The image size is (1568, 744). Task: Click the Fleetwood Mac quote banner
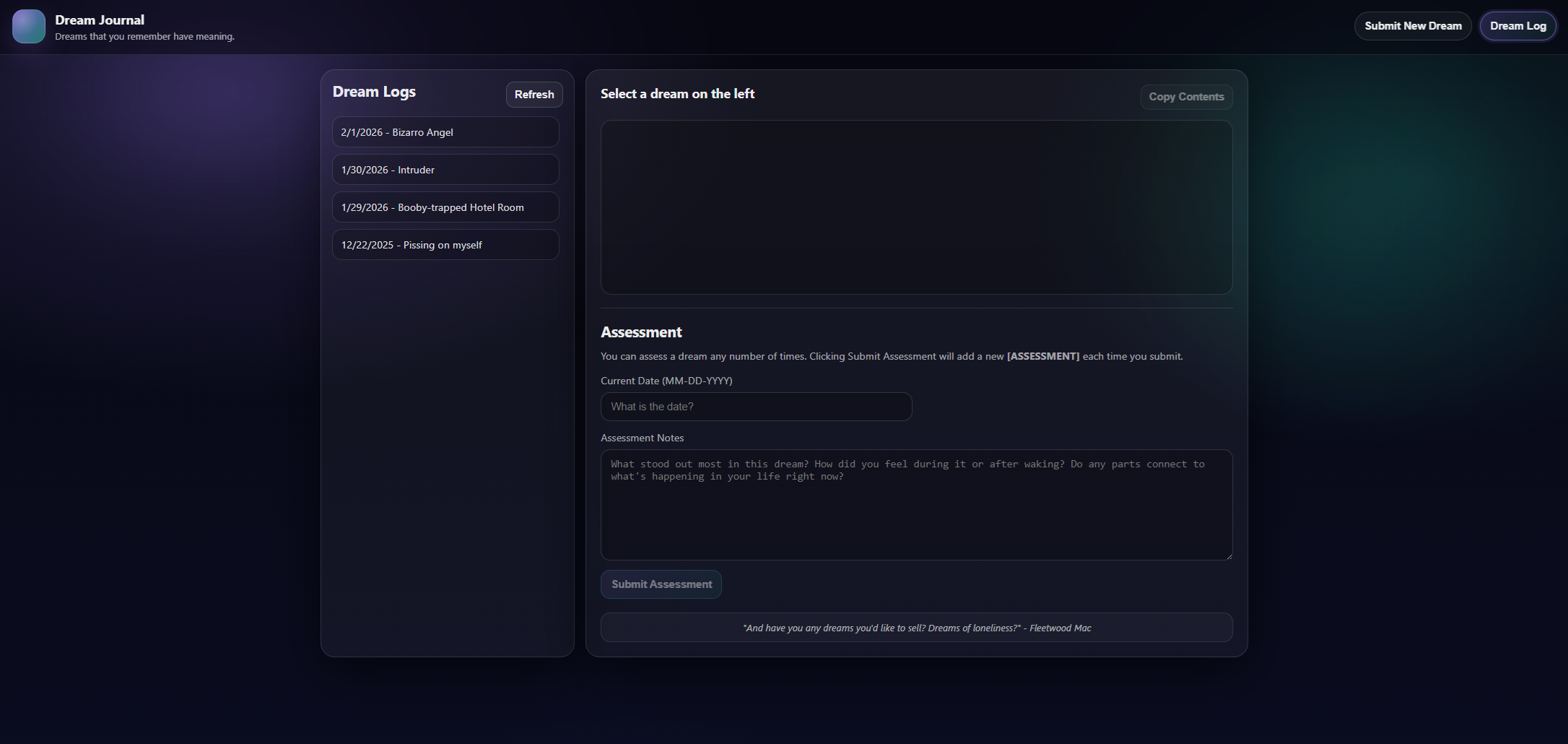pyautogui.click(x=916, y=628)
